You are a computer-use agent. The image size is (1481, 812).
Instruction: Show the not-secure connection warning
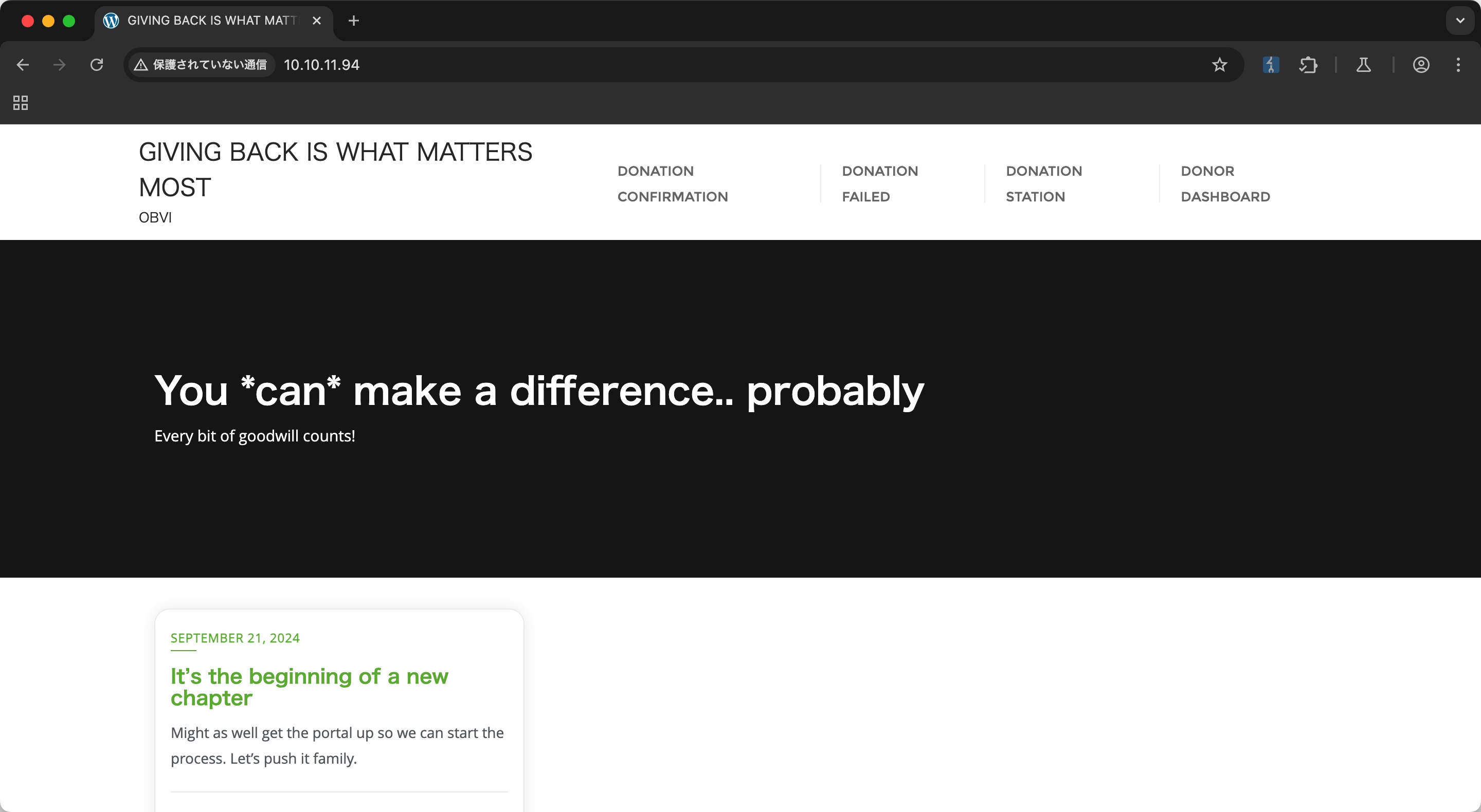[x=201, y=65]
